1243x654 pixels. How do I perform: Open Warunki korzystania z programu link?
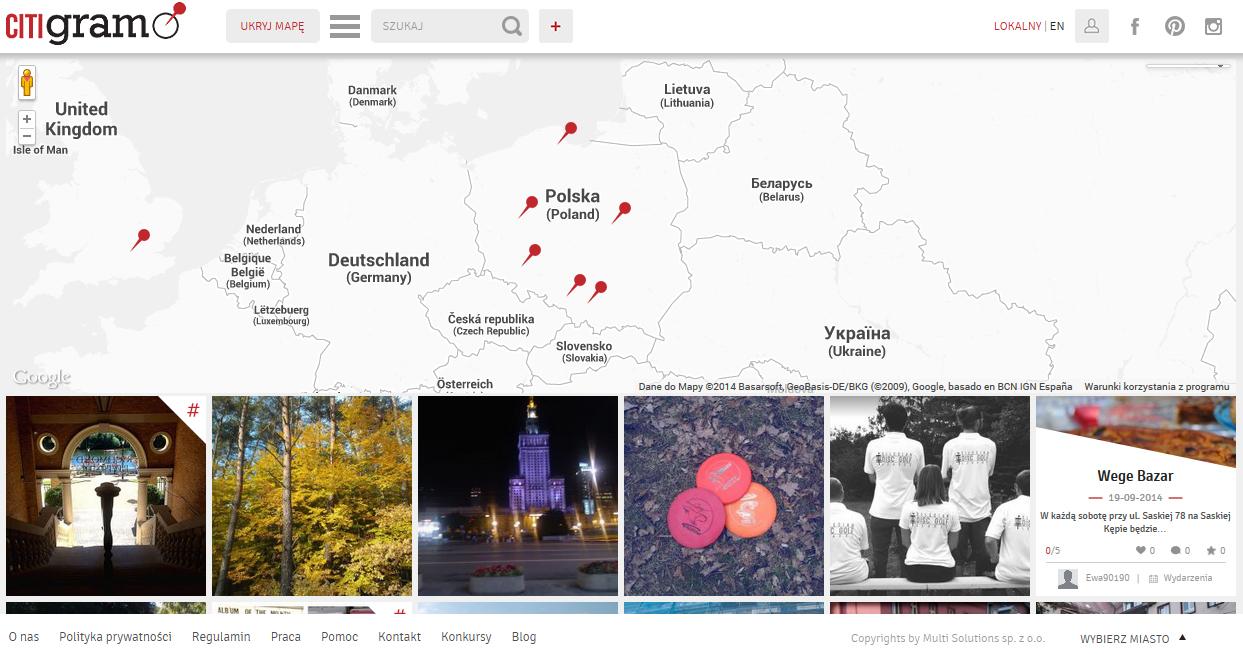coord(1156,386)
